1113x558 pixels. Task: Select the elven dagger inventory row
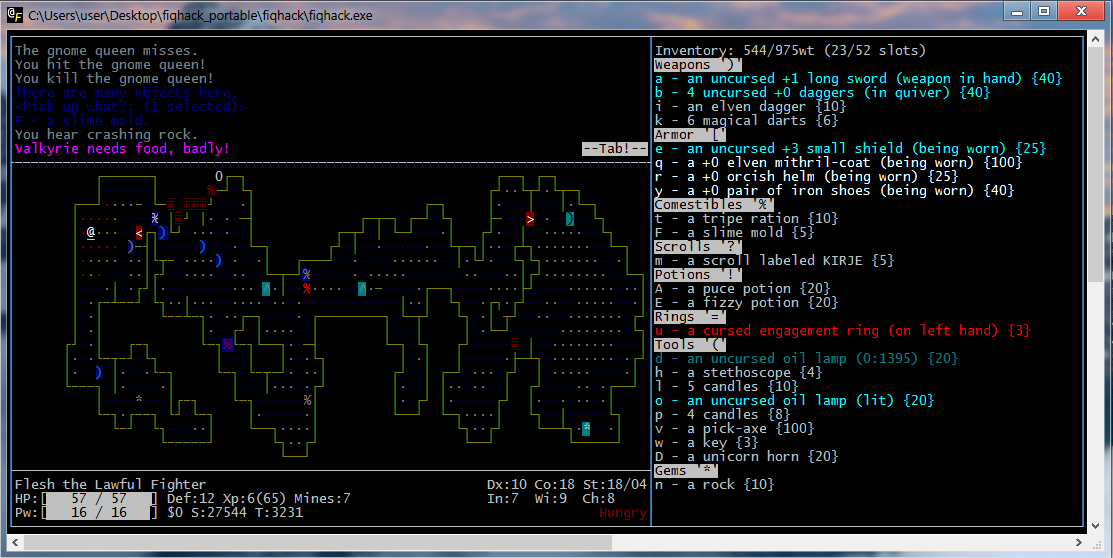750,106
